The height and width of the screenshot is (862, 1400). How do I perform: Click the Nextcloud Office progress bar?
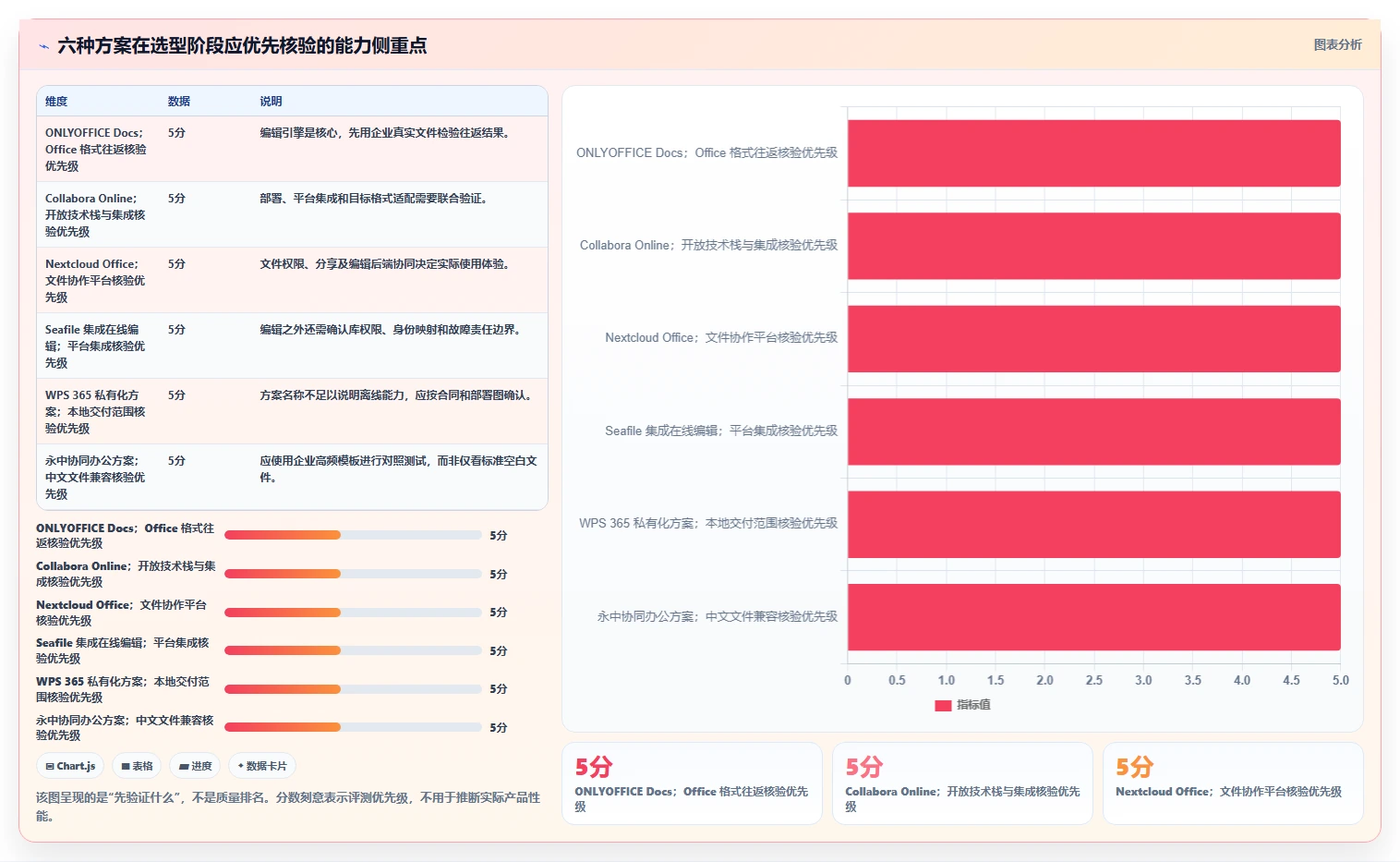pyautogui.click(x=353, y=613)
